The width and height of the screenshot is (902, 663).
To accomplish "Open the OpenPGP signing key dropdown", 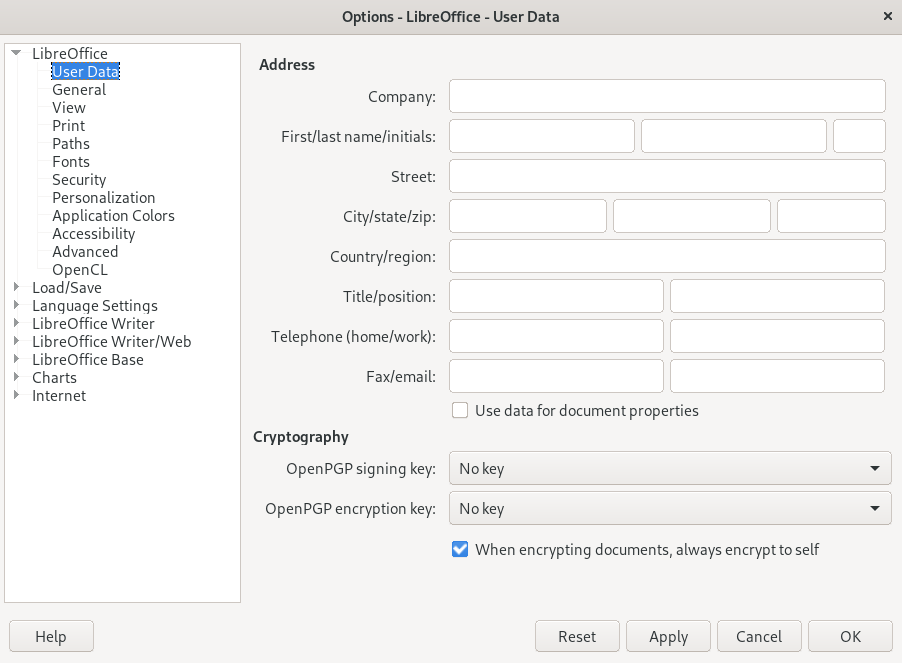I will click(x=669, y=467).
